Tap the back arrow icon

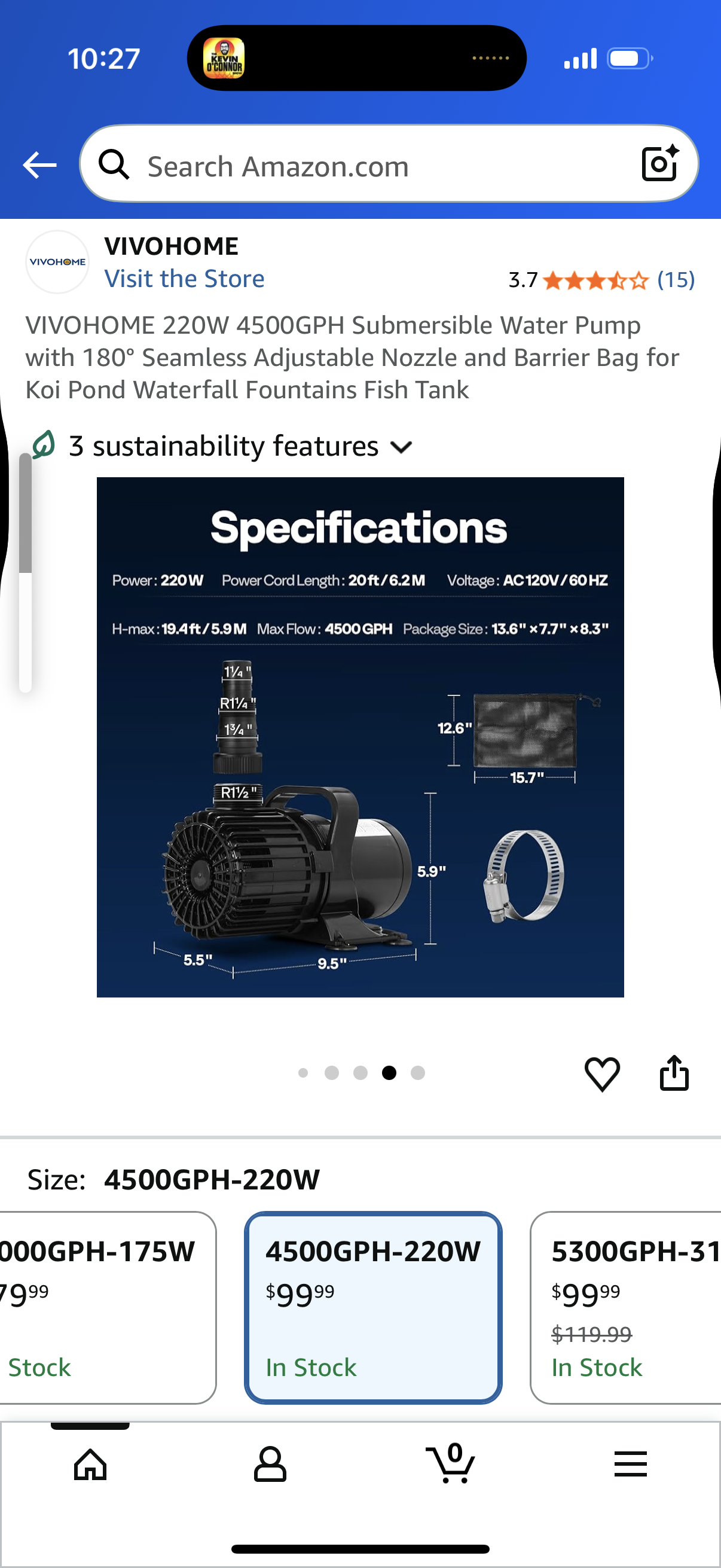coord(39,165)
